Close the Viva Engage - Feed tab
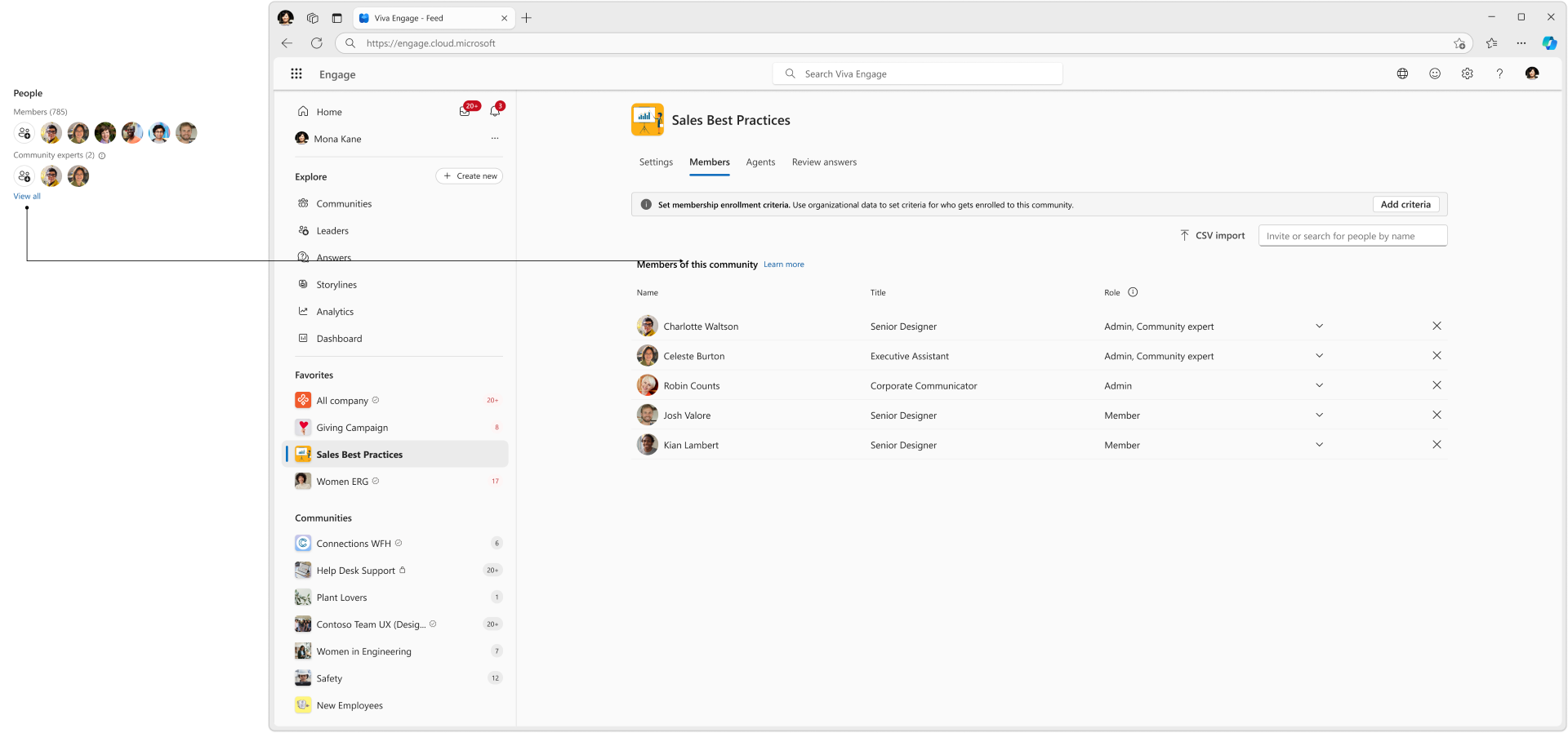Image resolution: width=1568 pixels, height=733 pixels. click(x=504, y=18)
